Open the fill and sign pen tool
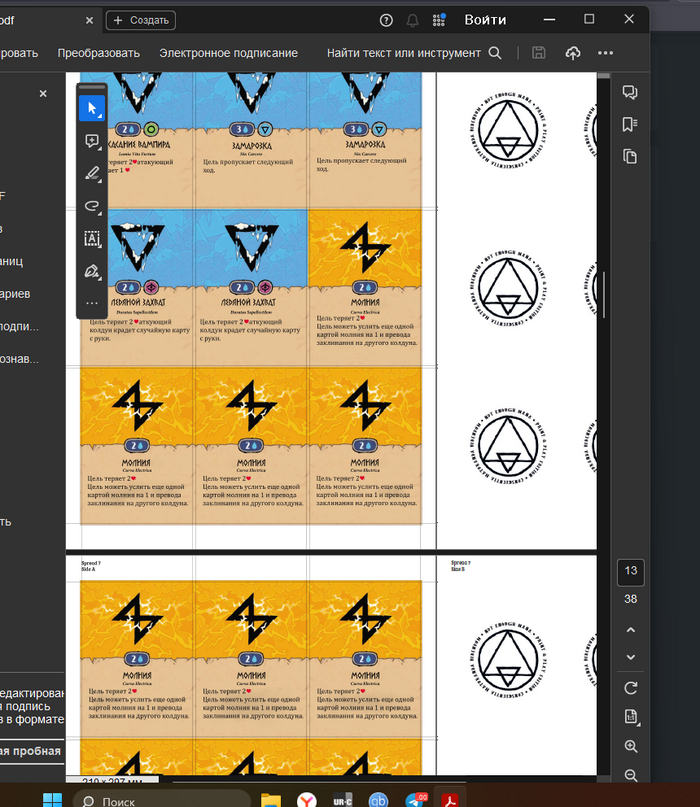This screenshot has width=700, height=807. click(92, 271)
